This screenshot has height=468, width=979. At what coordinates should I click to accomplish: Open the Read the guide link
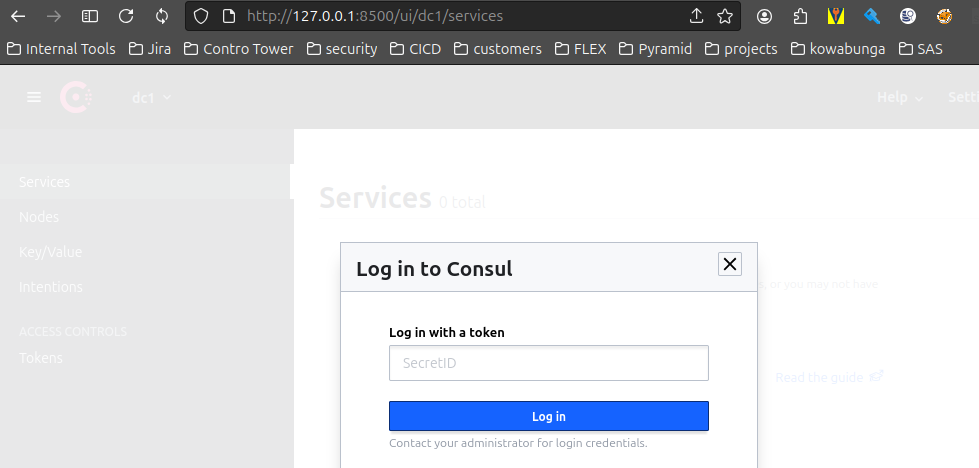pyautogui.click(x=829, y=378)
